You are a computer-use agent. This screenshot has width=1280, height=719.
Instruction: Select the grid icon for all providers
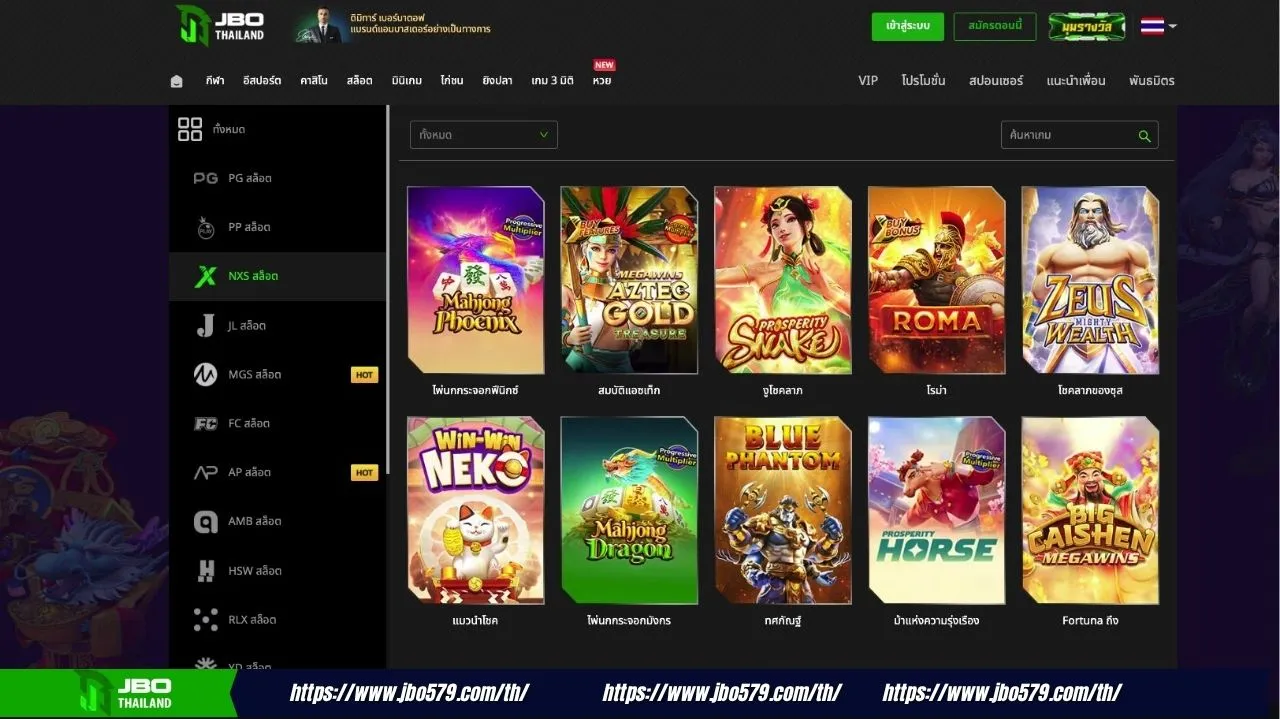click(x=190, y=129)
